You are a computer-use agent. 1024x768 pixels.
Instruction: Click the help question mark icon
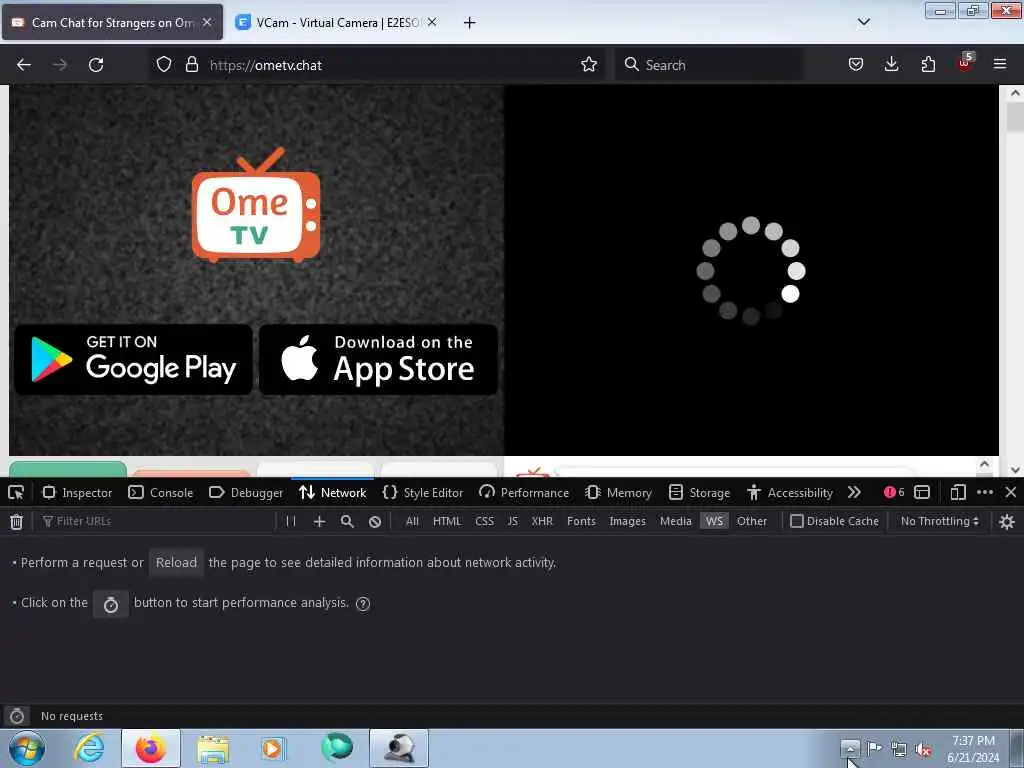[x=363, y=603]
